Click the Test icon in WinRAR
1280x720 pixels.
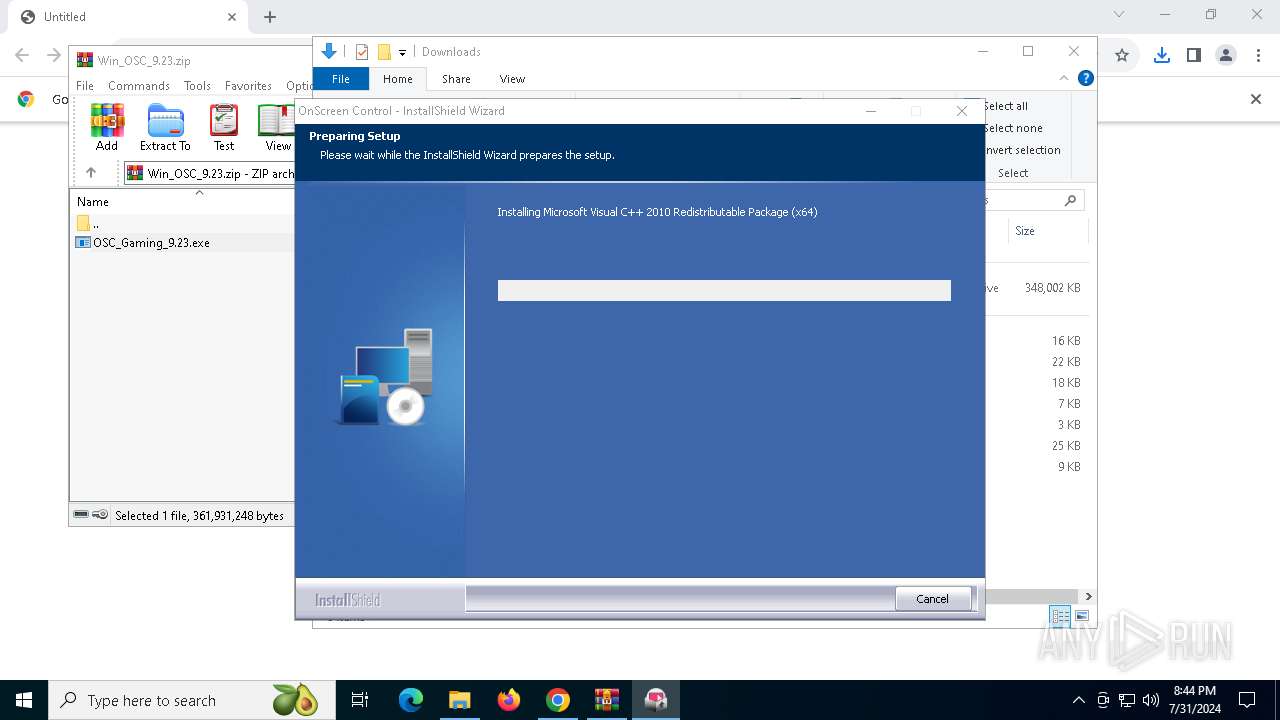224,127
